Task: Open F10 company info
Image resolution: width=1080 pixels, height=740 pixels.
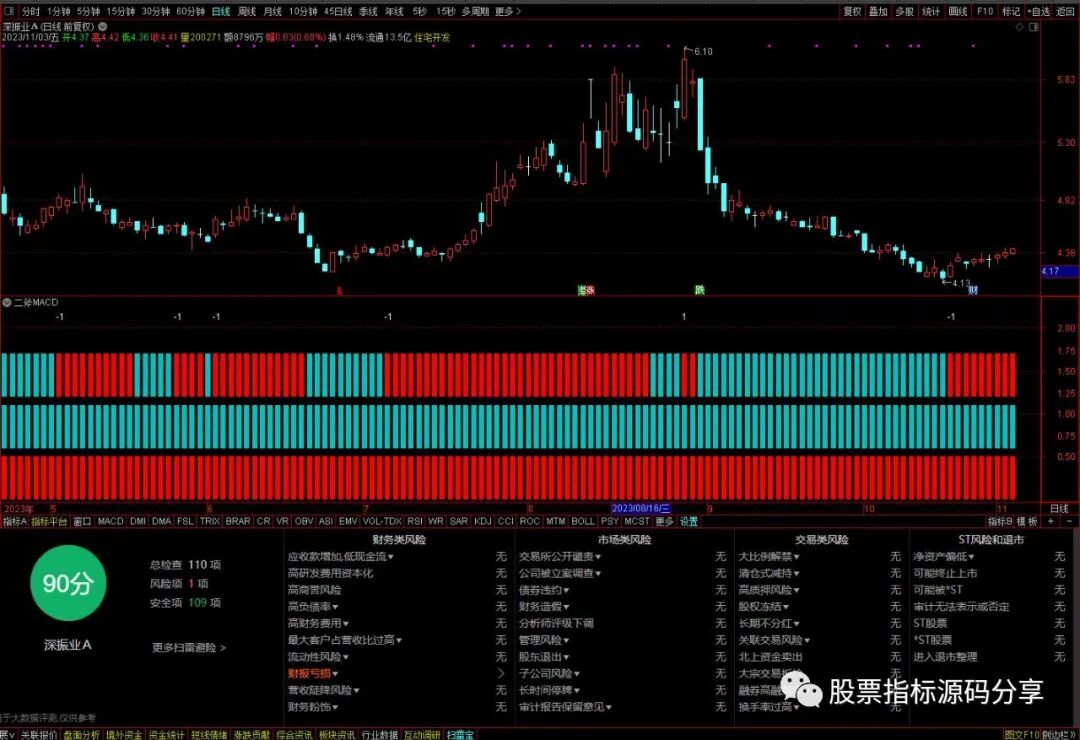Action: [985, 12]
